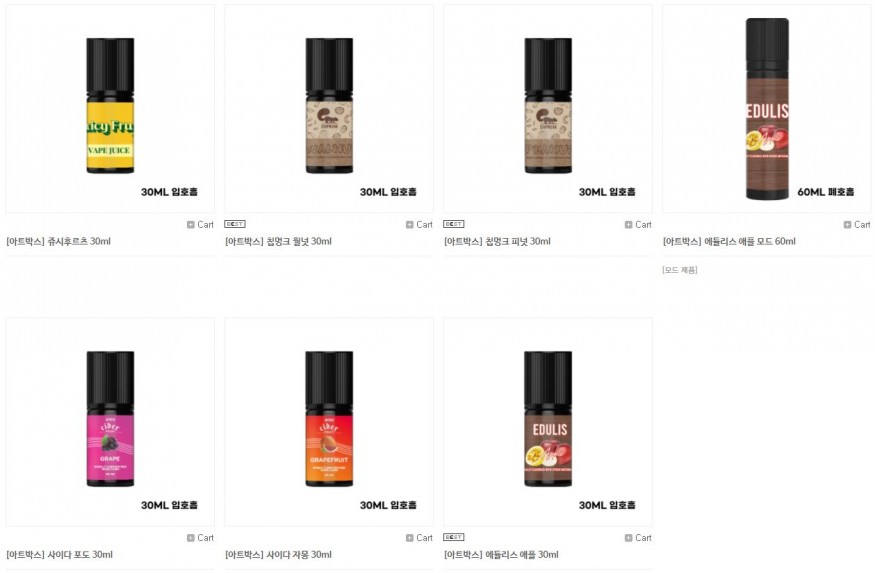Open product link [아트박스] 에듈리스 애플 30ml
This screenshot has width=875, height=573.
click(501, 555)
